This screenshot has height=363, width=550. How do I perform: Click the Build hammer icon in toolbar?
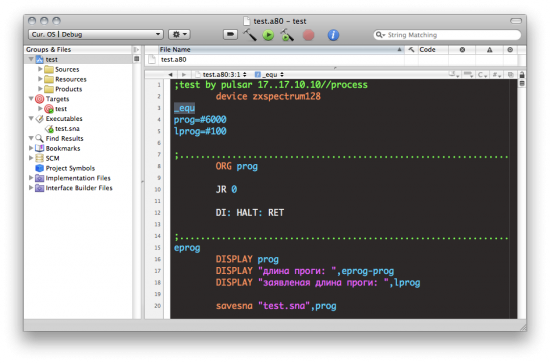coord(250,35)
